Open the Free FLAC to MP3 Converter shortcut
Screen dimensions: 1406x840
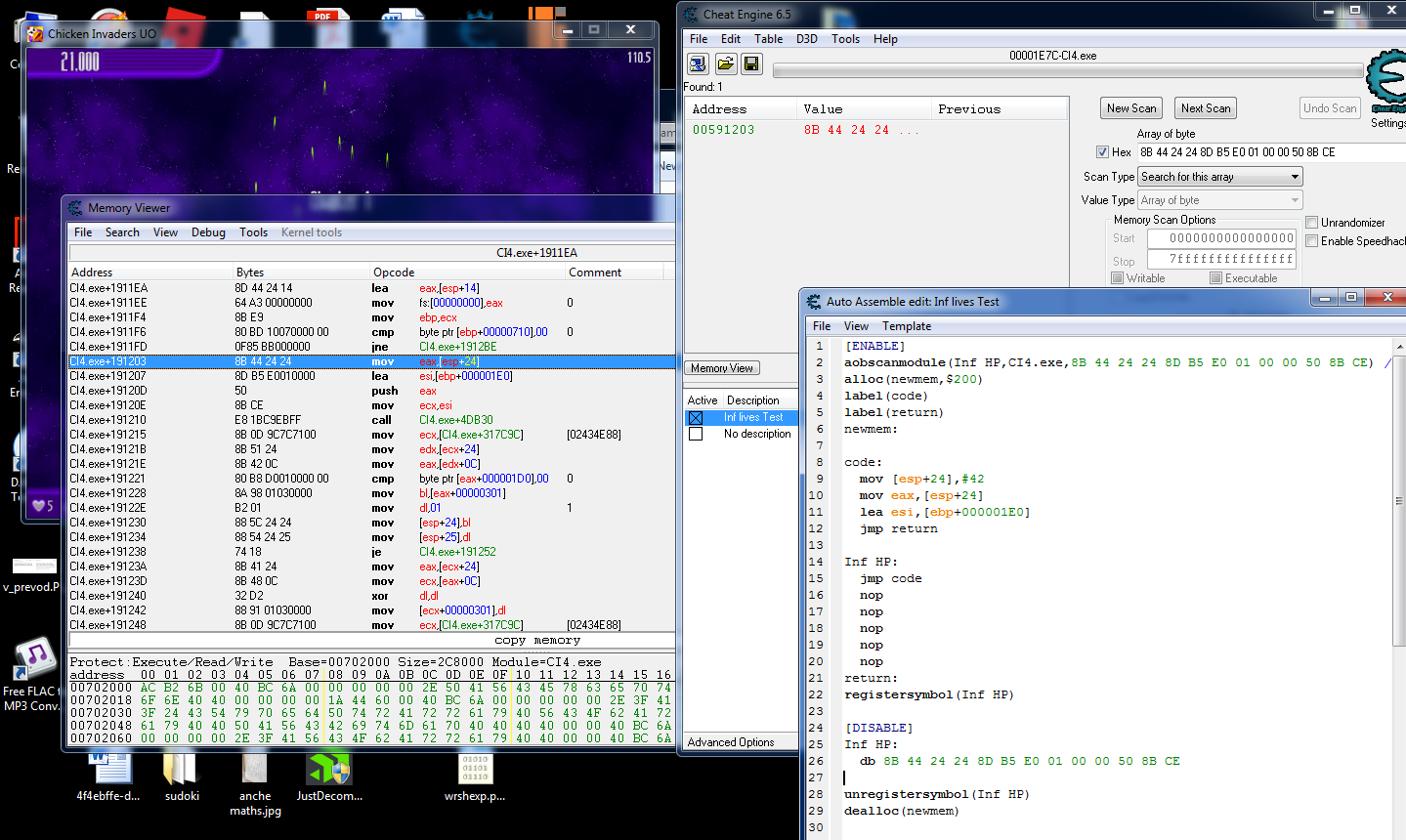[x=34, y=674]
